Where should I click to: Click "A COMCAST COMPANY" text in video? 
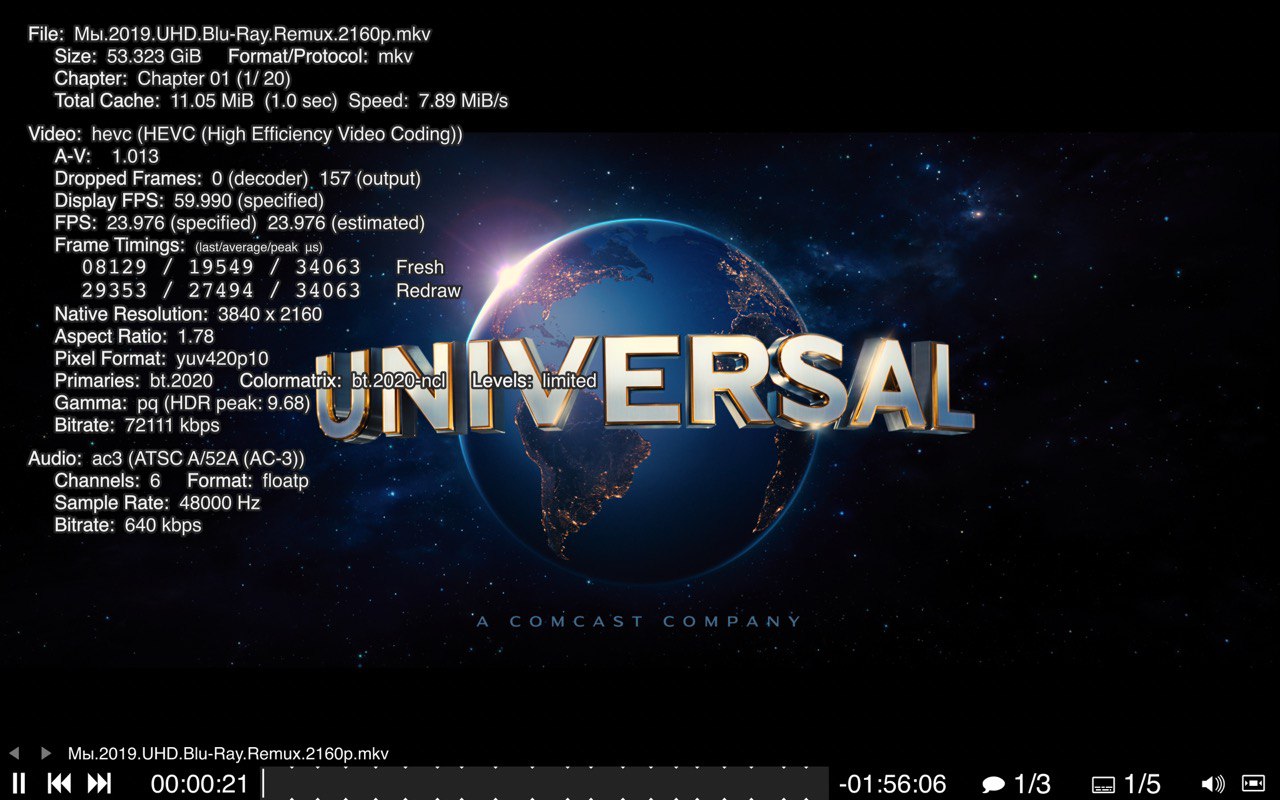[639, 621]
